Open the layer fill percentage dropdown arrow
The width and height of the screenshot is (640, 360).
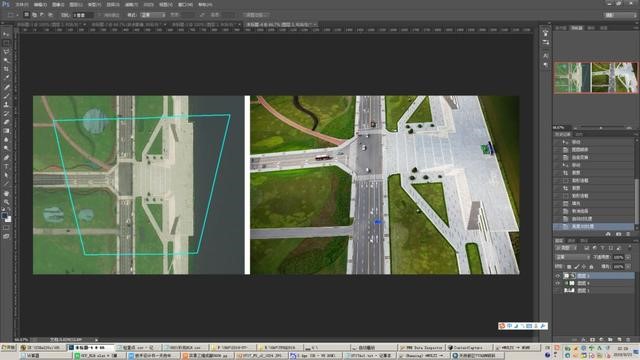pyautogui.click(x=628, y=267)
